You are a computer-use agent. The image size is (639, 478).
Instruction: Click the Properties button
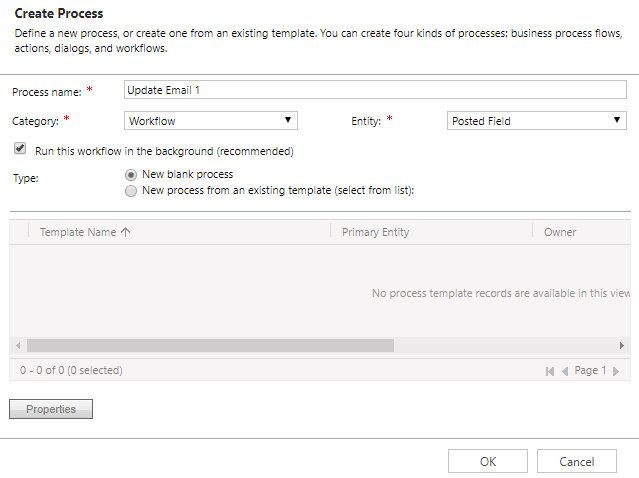(x=51, y=409)
